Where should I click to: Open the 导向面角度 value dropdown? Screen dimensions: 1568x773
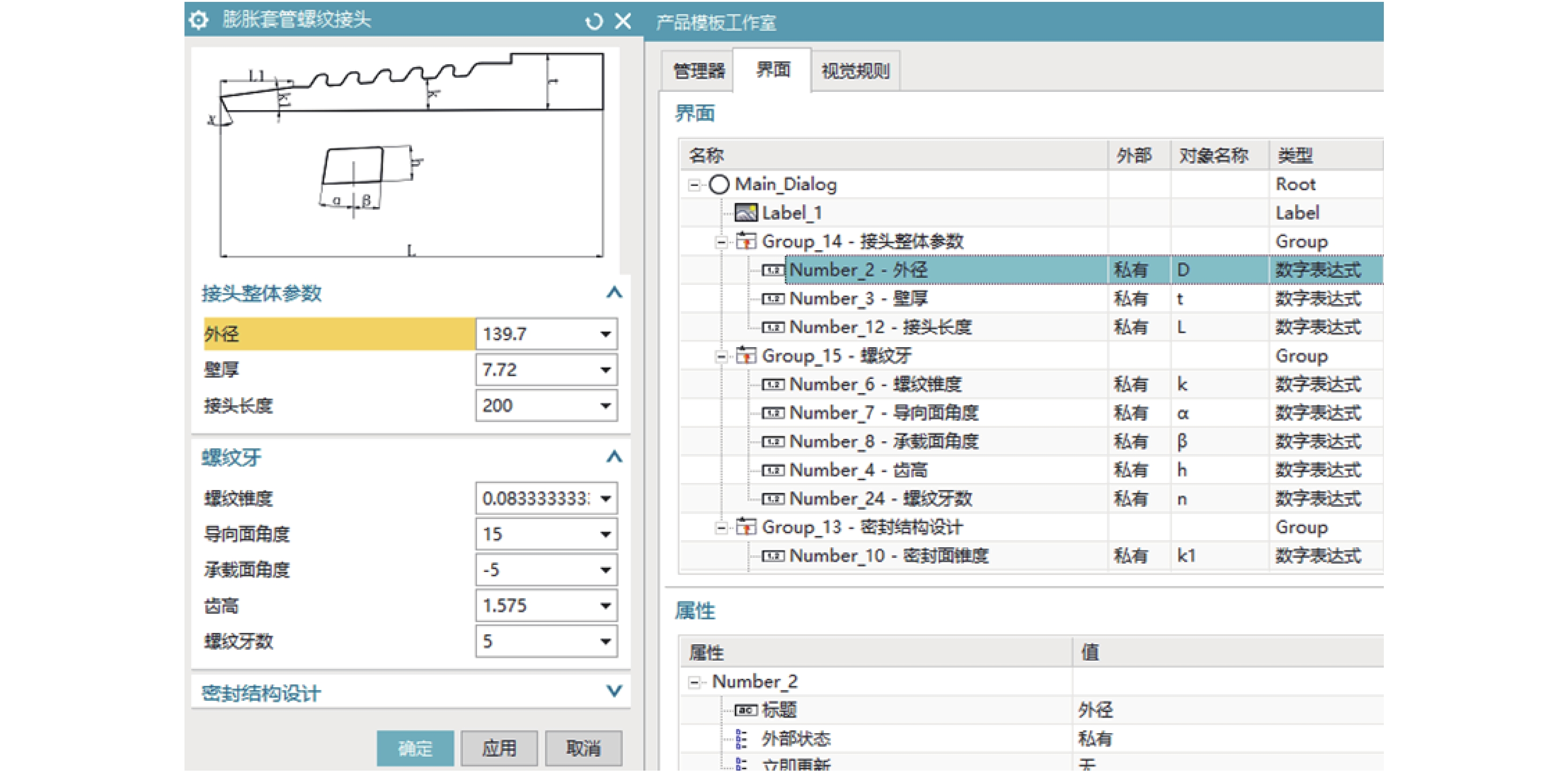point(605,535)
